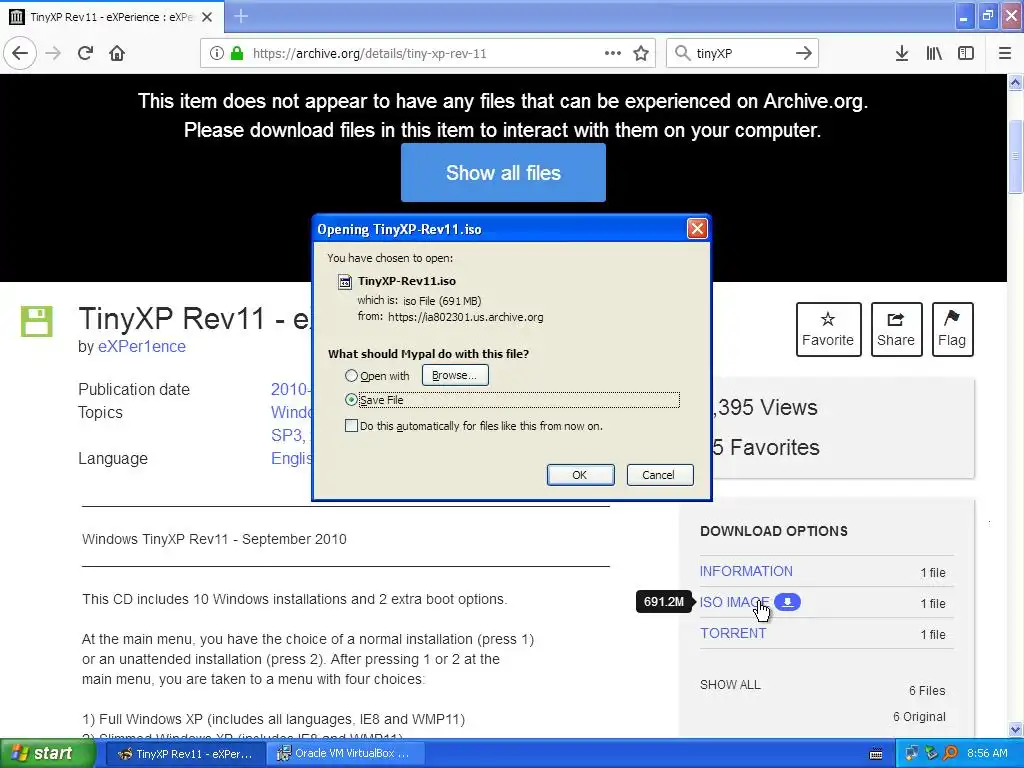Click the green secure padlock icon
The width and height of the screenshot is (1024, 768).
pyautogui.click(x=236, y=53)
